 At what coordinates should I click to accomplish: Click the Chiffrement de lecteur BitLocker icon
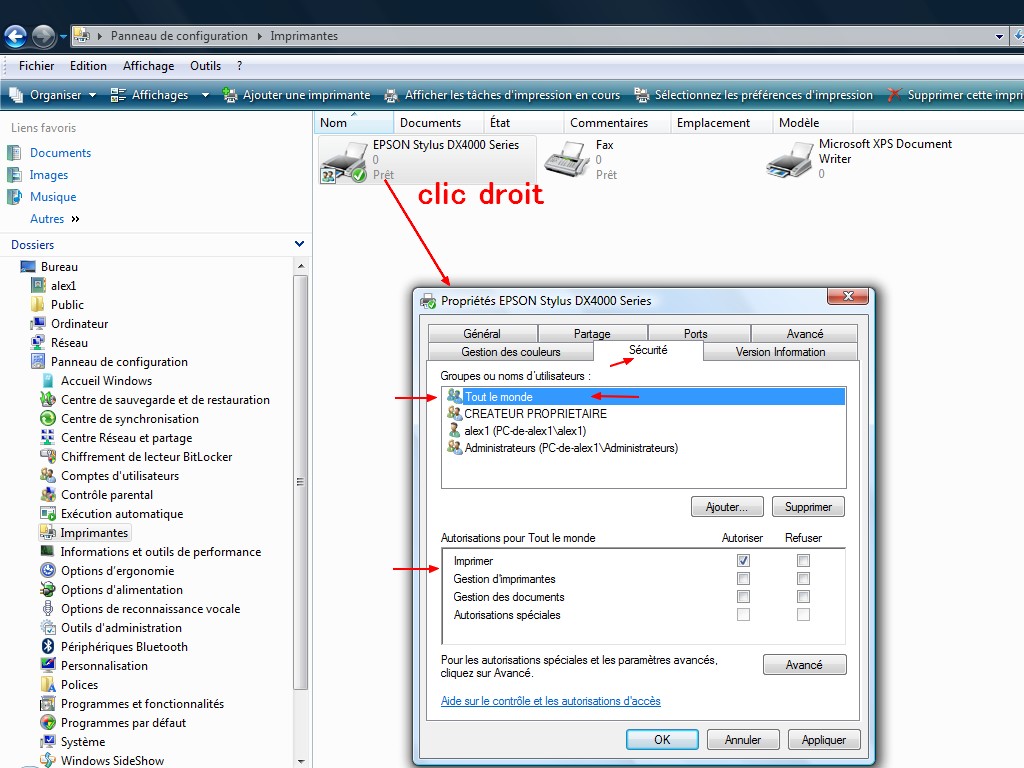(48, 456)
